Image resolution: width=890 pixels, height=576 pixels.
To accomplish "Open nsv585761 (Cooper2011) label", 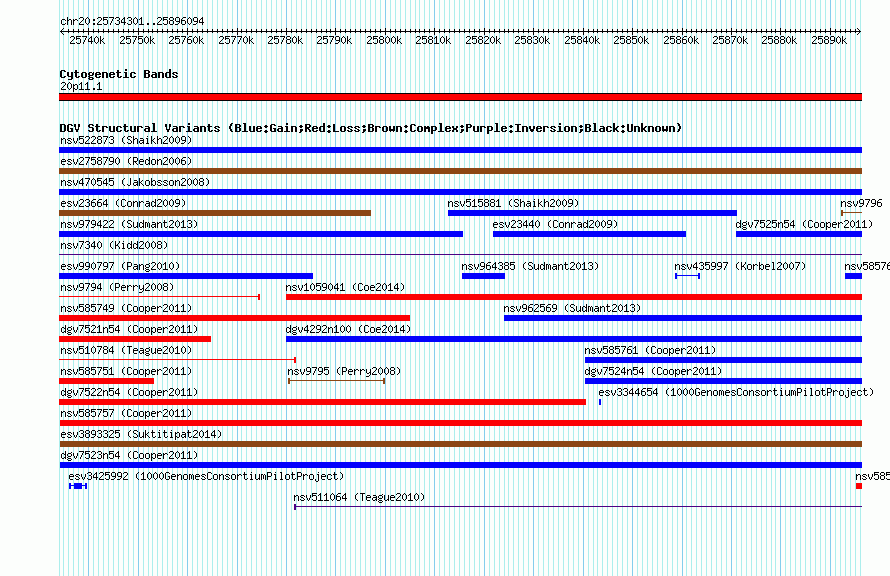I will [650, 350].
